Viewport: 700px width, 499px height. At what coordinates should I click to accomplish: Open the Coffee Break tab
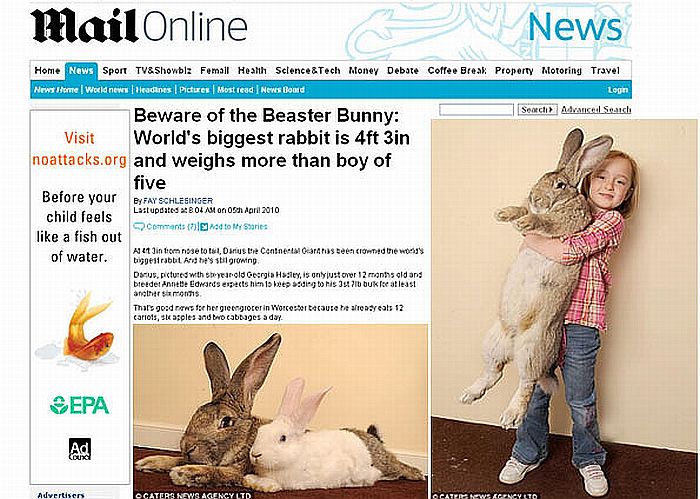pos(457,71)
